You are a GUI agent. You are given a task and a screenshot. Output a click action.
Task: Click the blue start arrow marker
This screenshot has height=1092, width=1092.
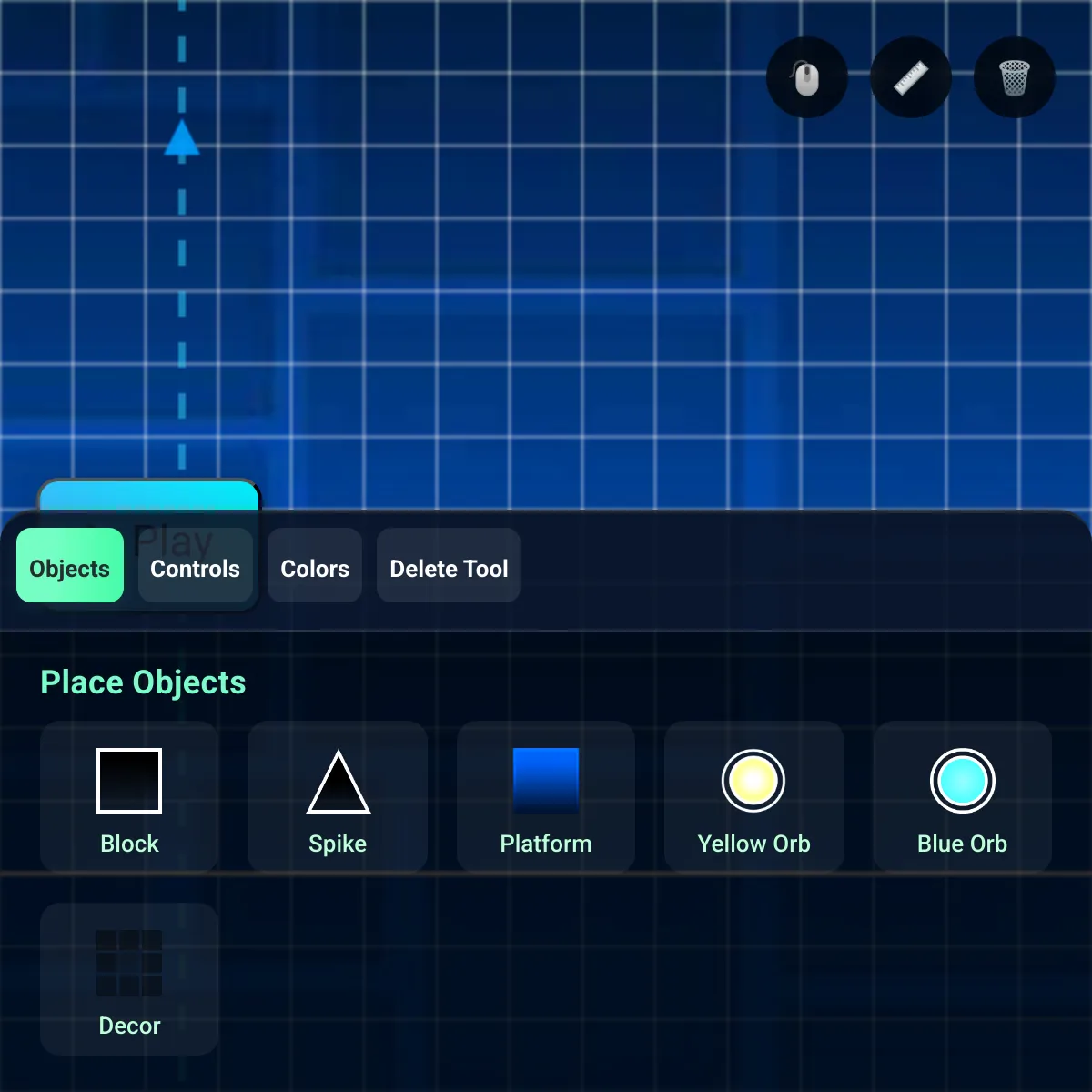tap(182, 140)
